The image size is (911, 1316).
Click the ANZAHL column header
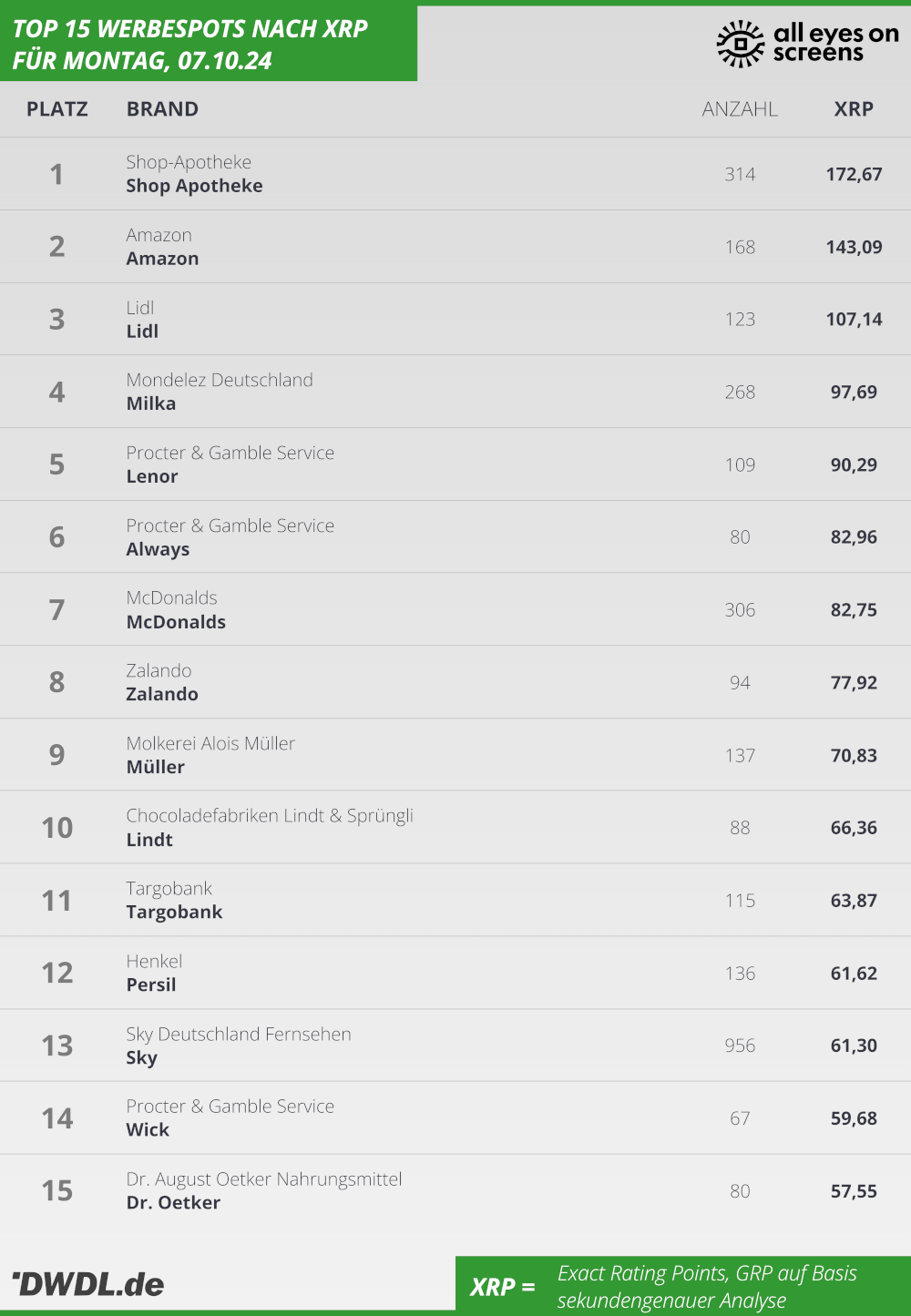[740, 109]
